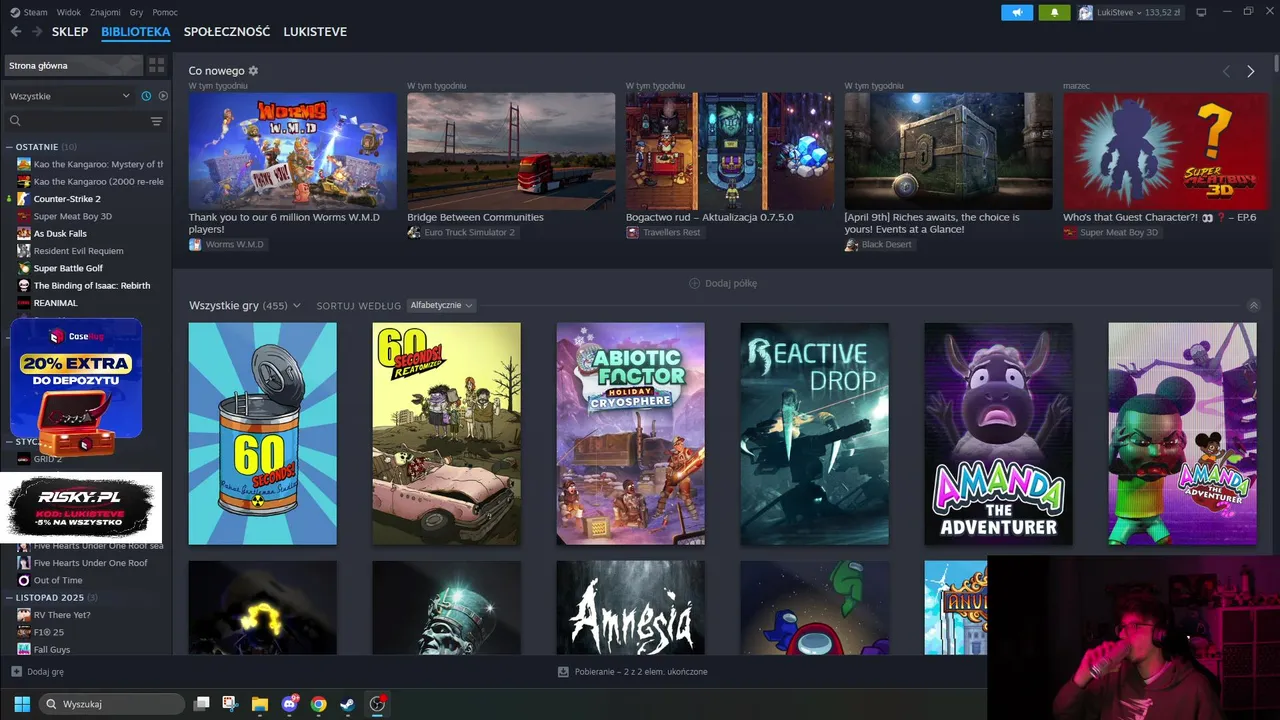The height and width of the screenshot is (720, 1280).
Task: Switch to the BIBLIOTEKA tab
Action: click(136, 32)
